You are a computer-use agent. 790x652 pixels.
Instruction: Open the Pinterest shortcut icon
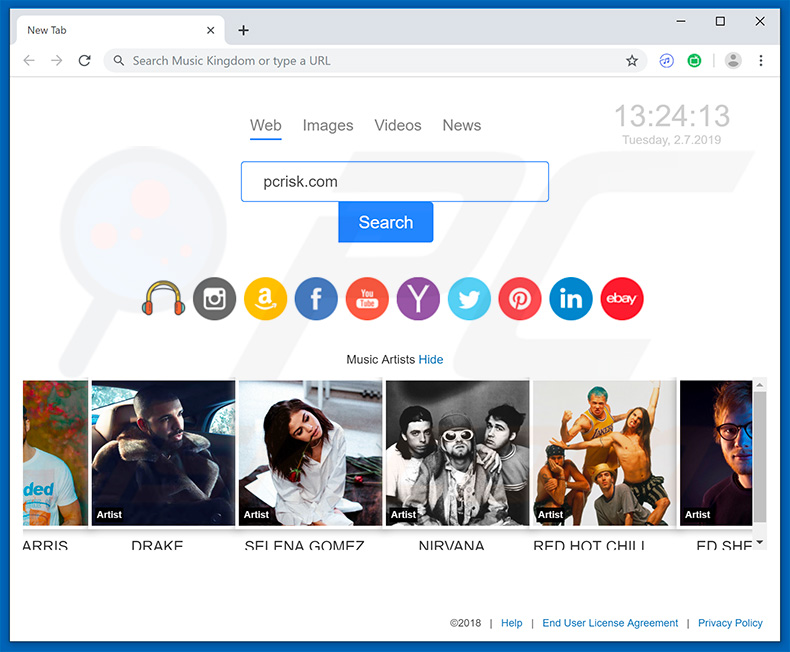click(x=520, y=298)
